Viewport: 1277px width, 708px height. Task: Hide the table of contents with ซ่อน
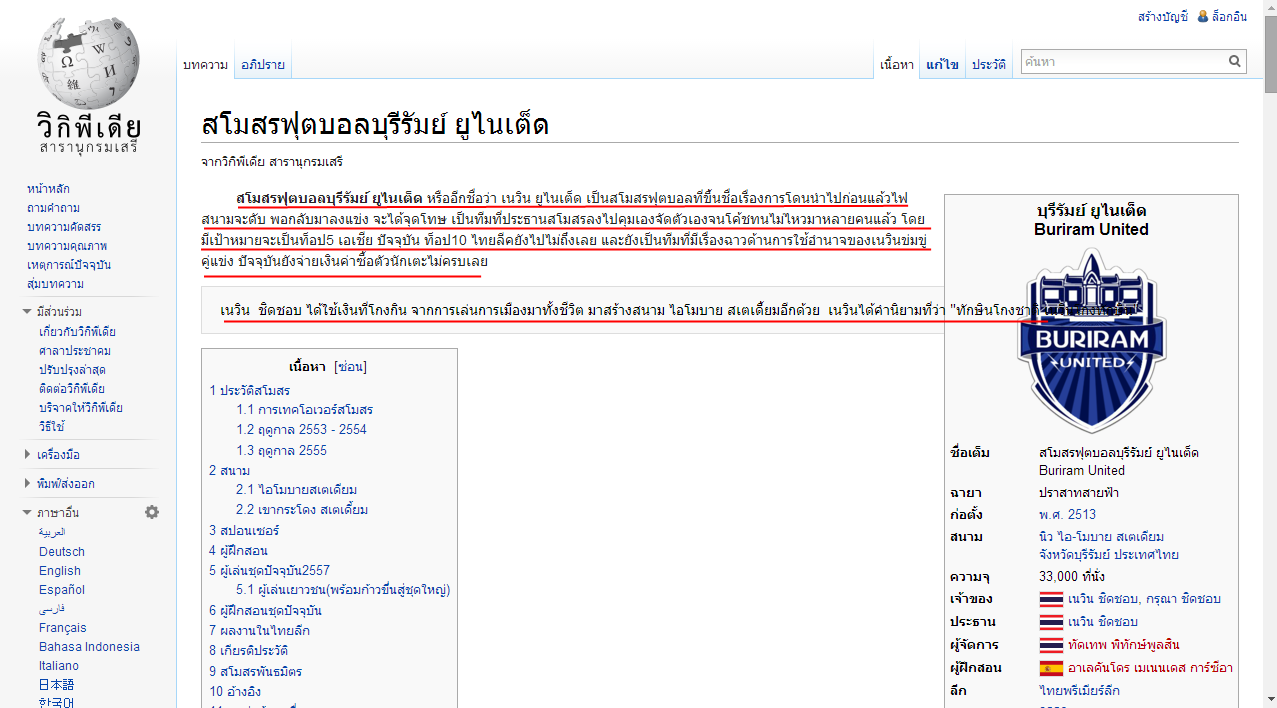350,367
